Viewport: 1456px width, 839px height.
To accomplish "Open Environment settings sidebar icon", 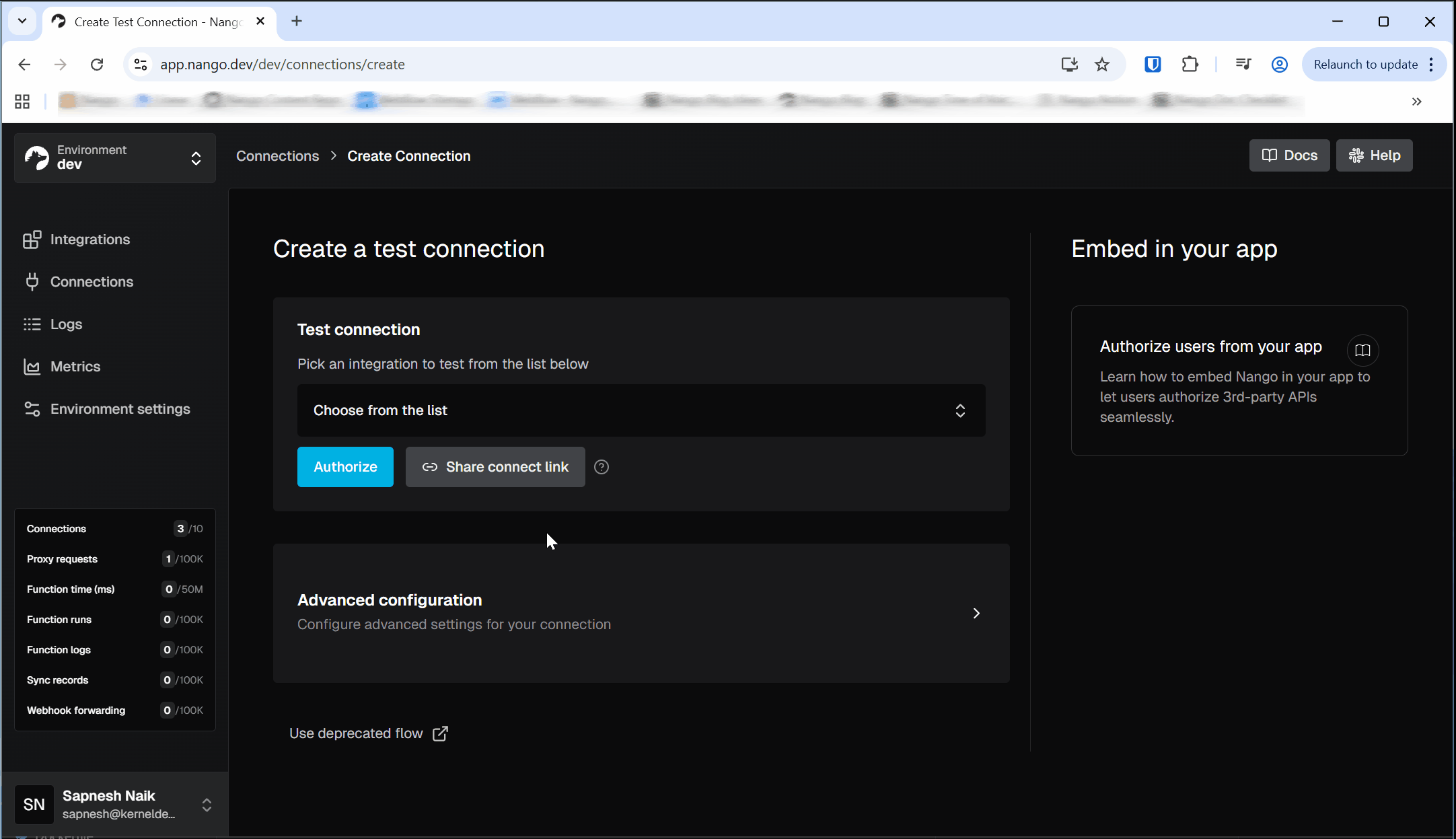I will coord(32,408).
